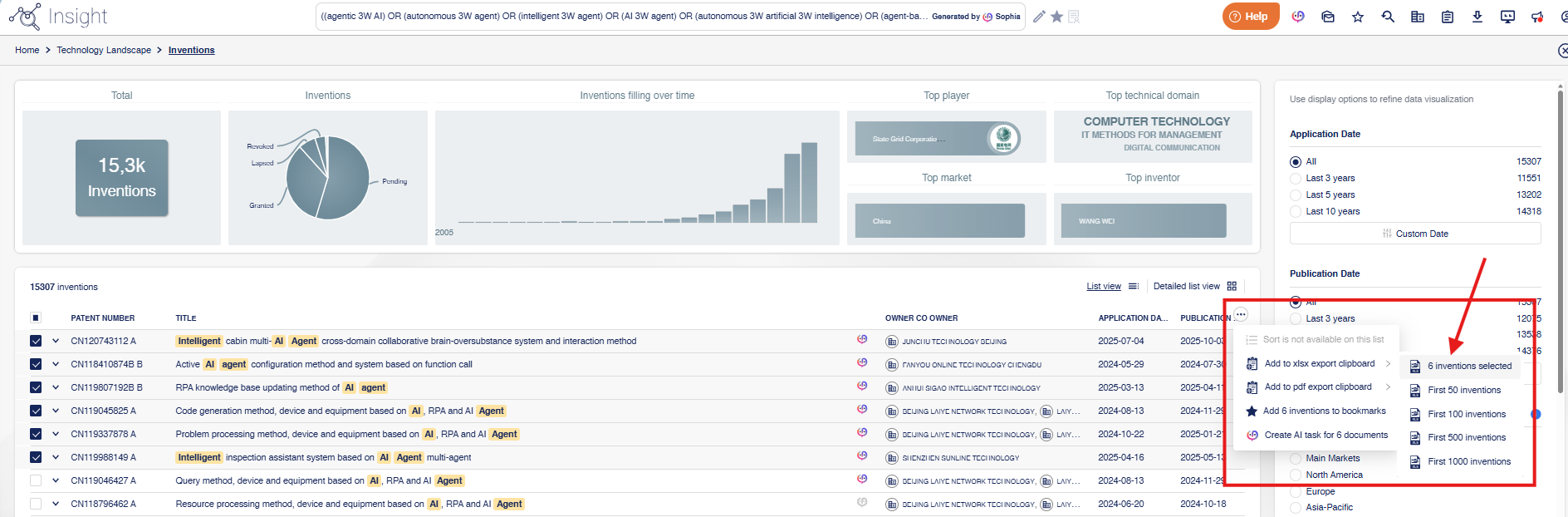Expand row chevron for CN119807192B B

pyautogui.click(x=56, y=387)
